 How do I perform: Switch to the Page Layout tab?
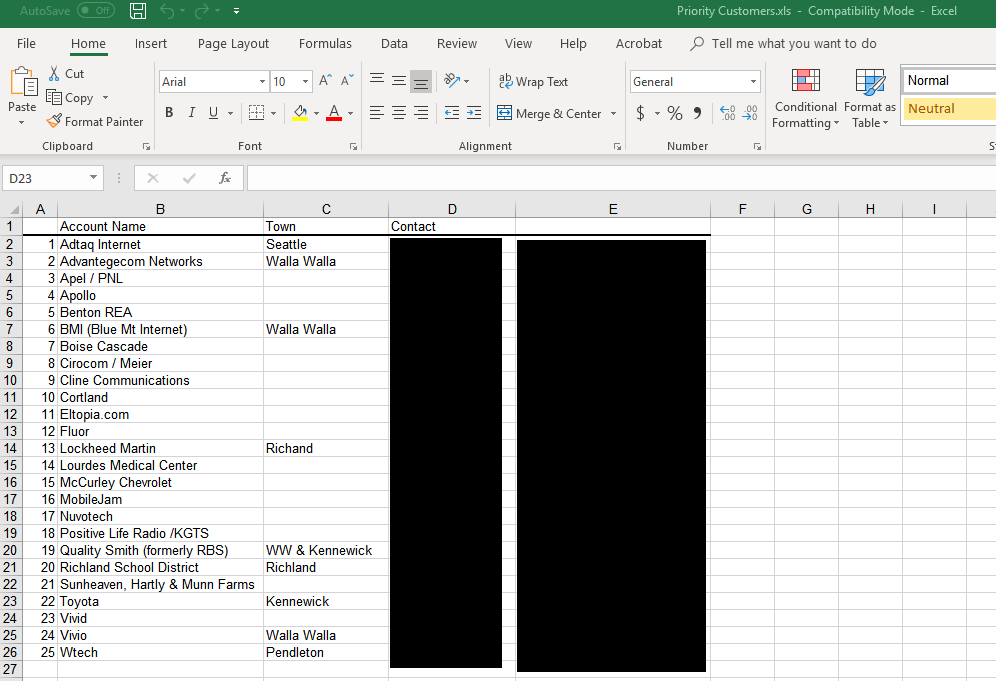click(233, 43)
